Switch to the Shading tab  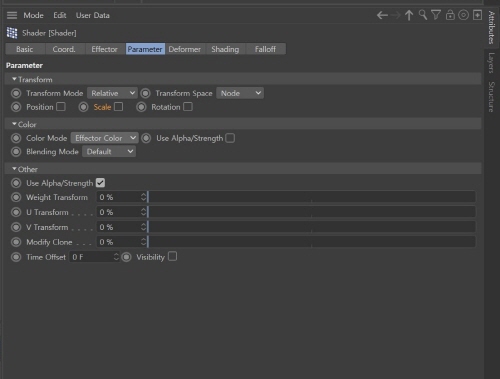[x=225, y=49]
